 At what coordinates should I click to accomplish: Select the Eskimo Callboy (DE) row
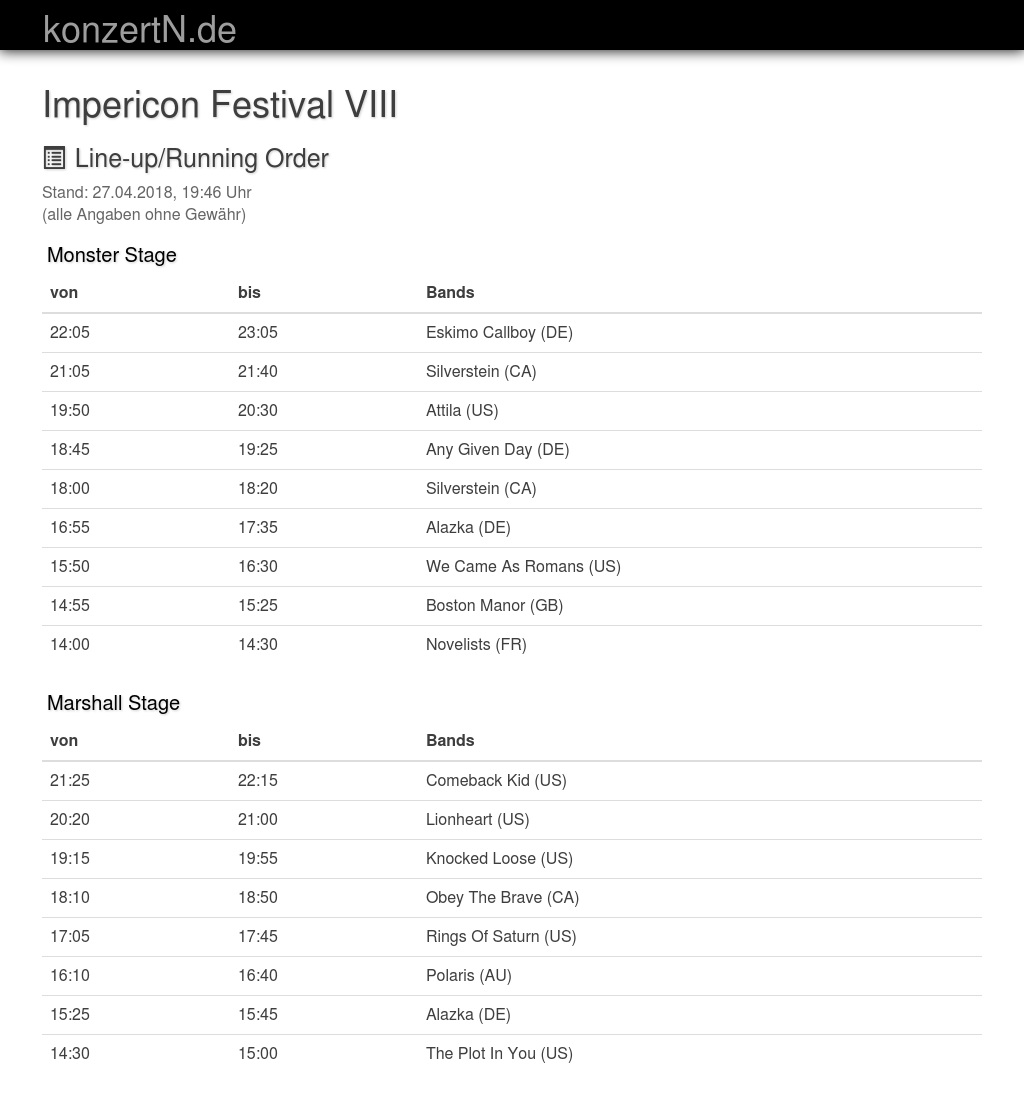(x=499, y=332)
